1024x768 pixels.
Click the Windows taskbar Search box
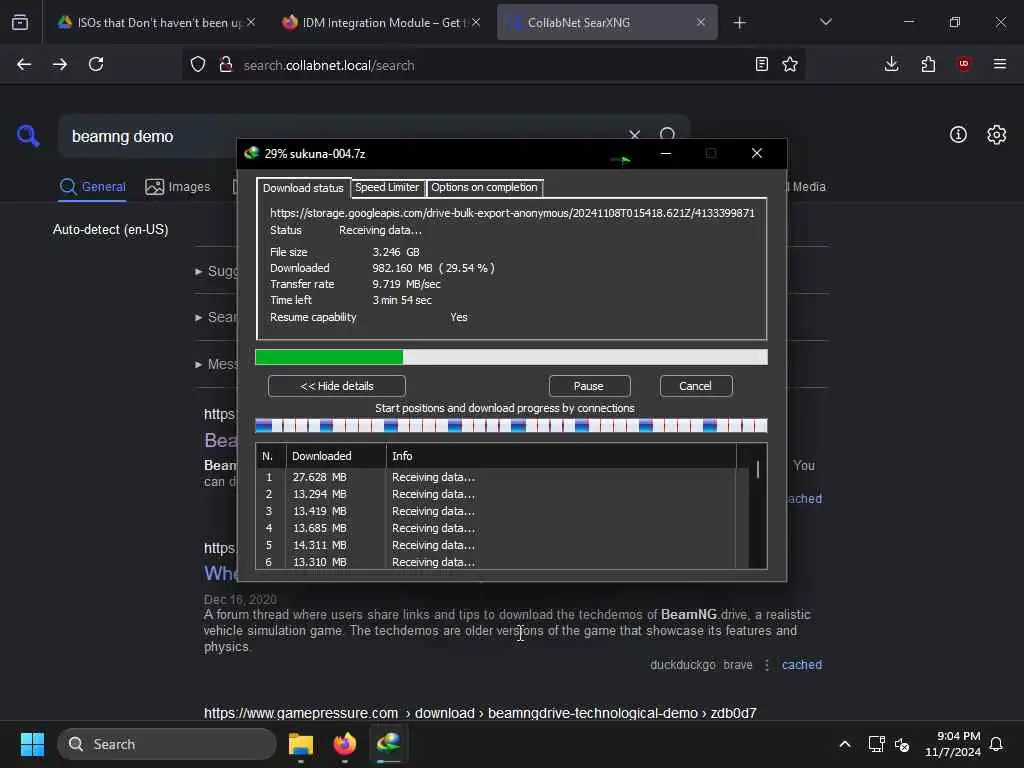click(x=167, y=744)
